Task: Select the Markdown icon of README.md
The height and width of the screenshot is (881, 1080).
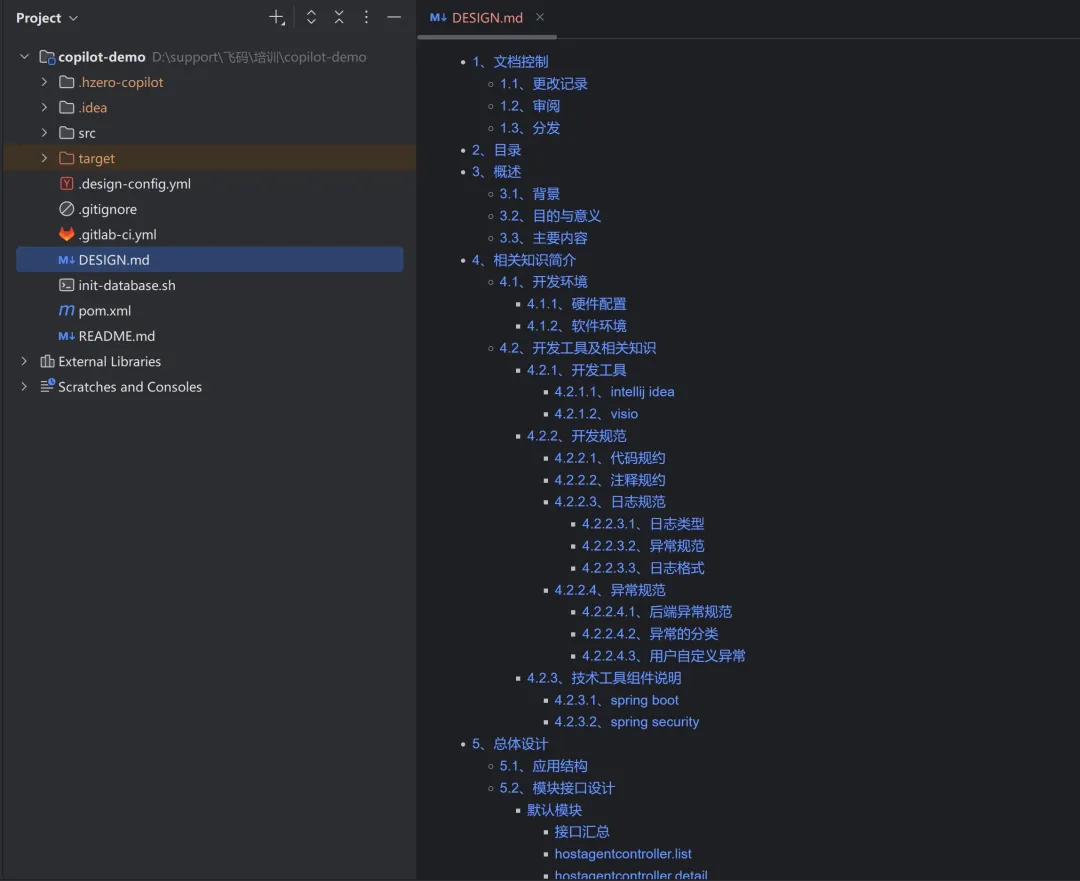Action: (67, 336)
